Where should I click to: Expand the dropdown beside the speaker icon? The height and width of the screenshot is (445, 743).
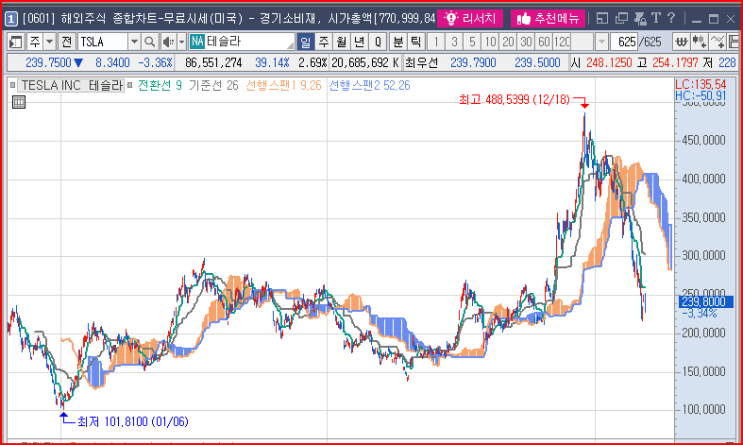[181, 42]
